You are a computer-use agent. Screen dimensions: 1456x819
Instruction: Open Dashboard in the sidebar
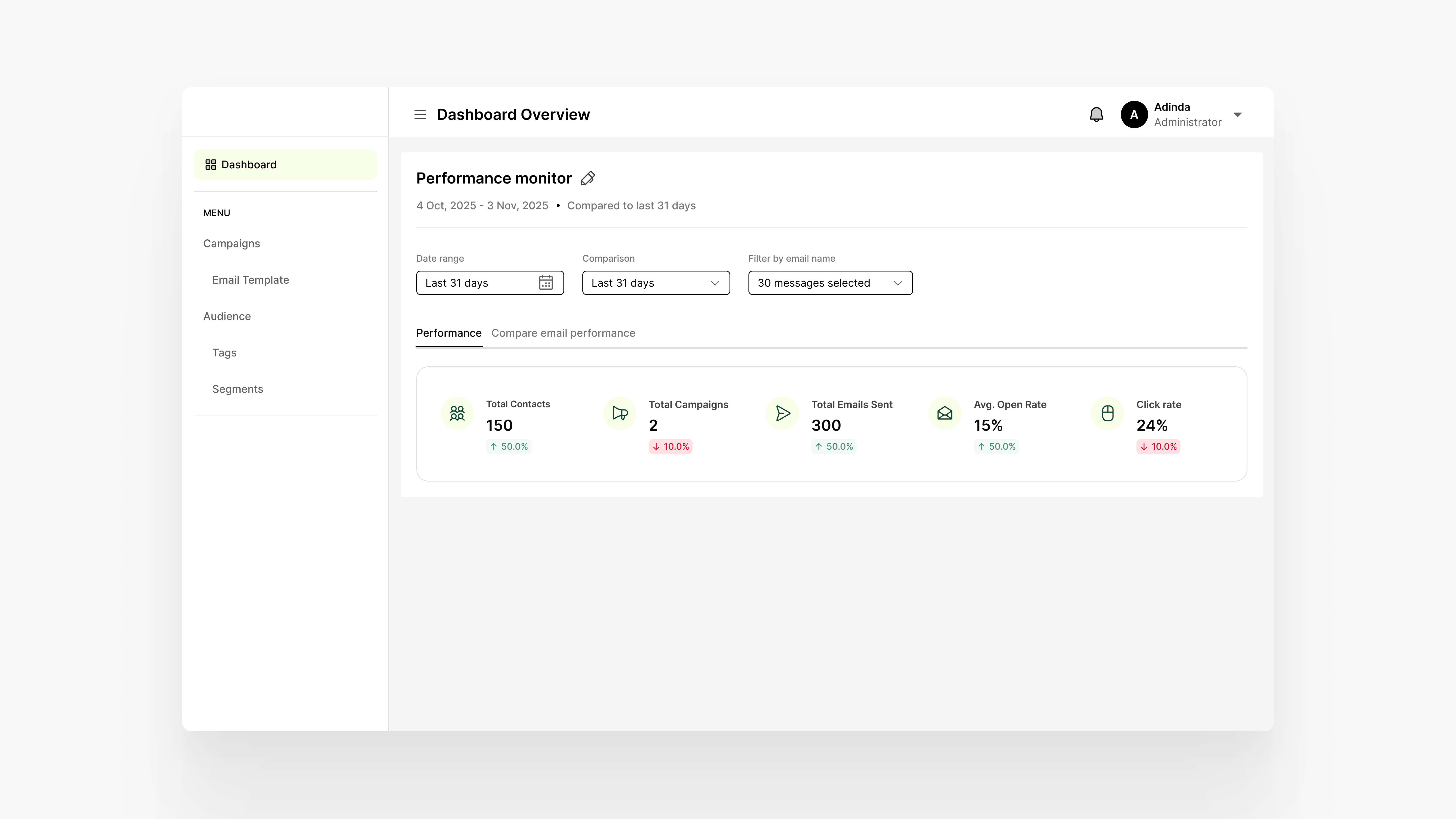coord(285,165)
